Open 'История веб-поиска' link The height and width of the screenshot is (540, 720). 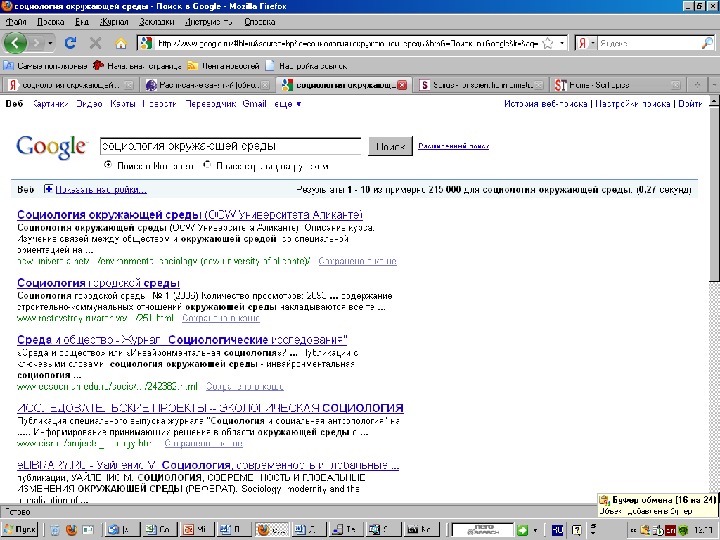tap(546, 104)
